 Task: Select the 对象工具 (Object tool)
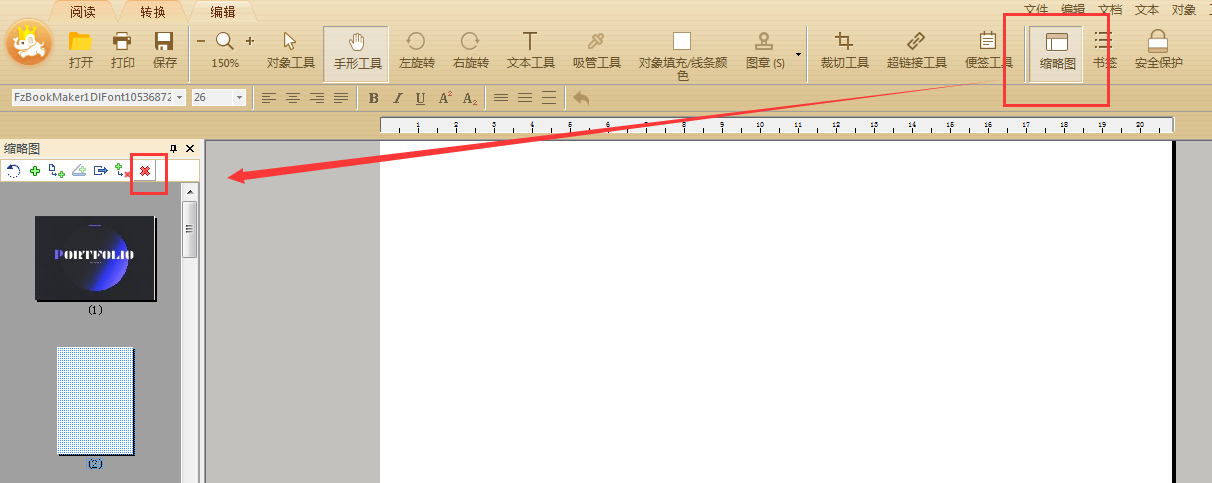pyautogui.click(x=290, y=51)
